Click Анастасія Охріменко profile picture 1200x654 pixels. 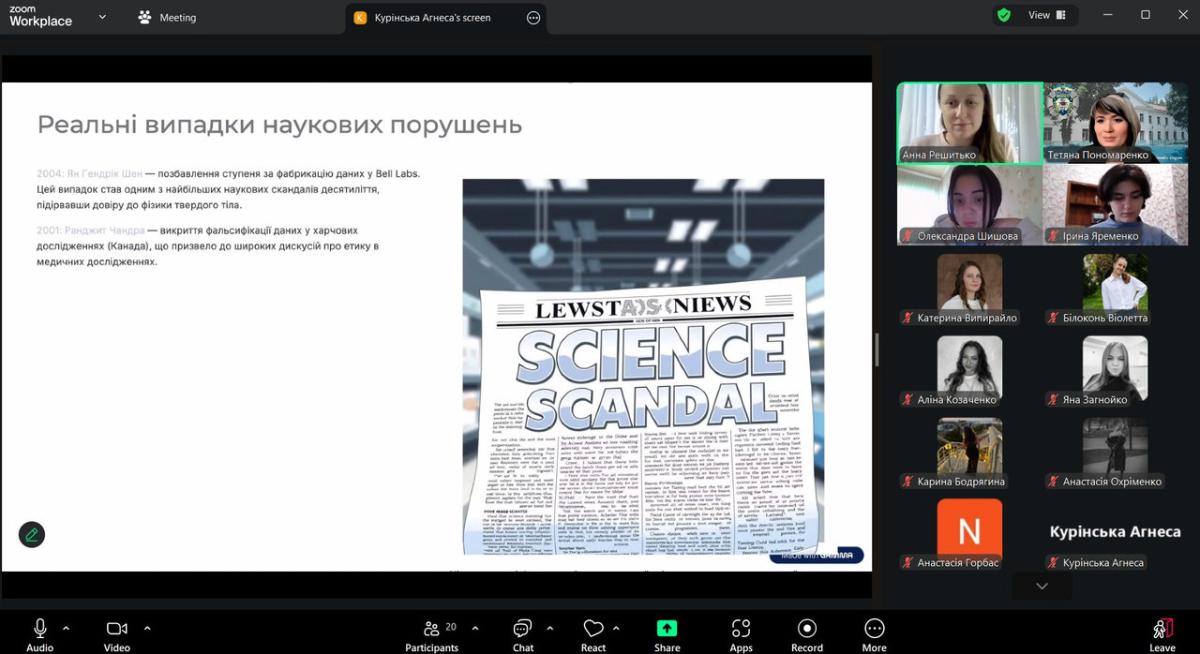1115,446
